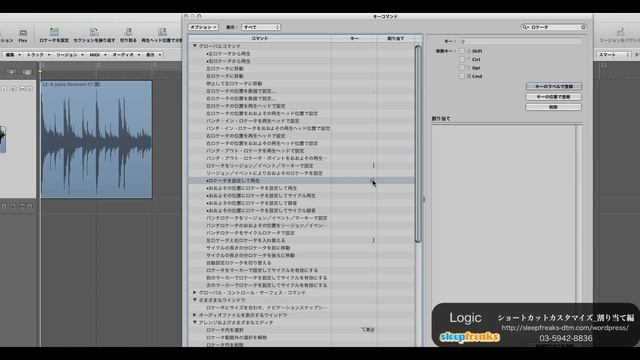Screen dimensions: 640x360
Task: Open the 編集 local menu
Action: 12,54
